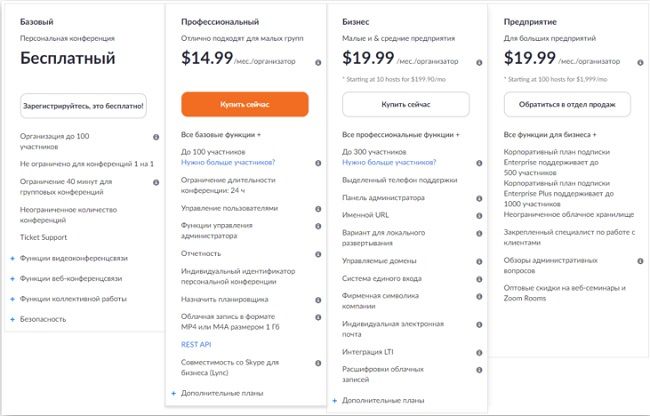
Task: Click Зарегистрируйтесь, это бесплатно! button
Action: coord(83,106)
